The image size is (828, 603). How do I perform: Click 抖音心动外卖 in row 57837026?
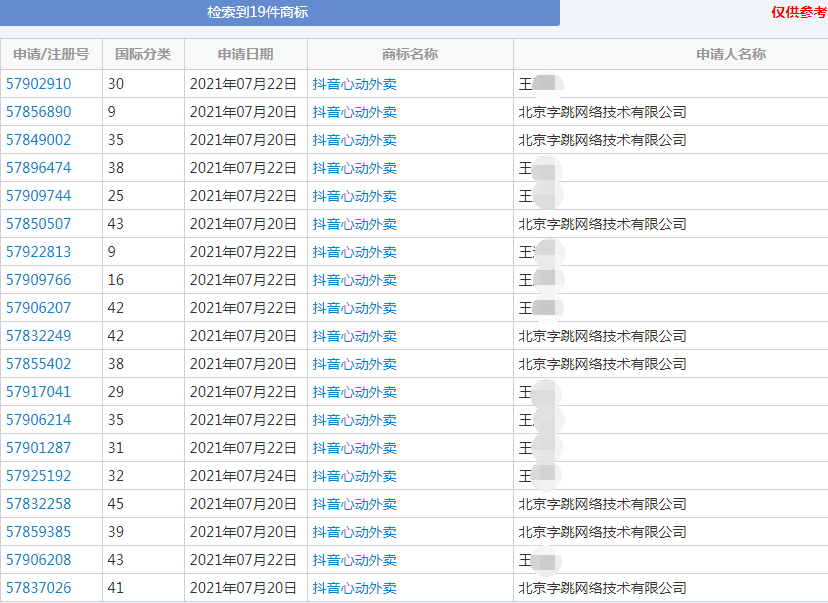(354, 588)
